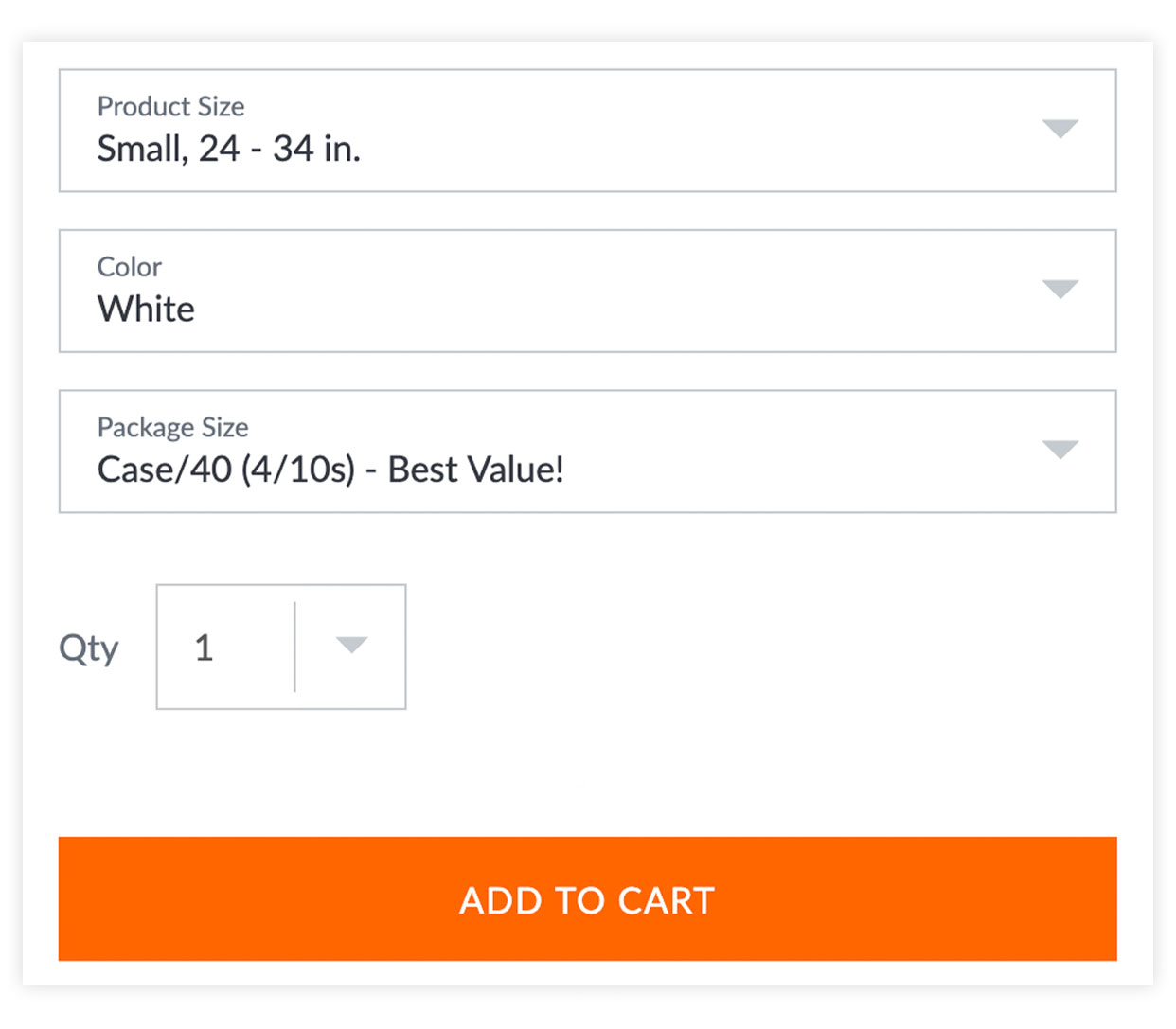The image size is (1176, 1029).
Task: Click the "Best Value!" text in Package Size
Action: click(x=475, y=470)
